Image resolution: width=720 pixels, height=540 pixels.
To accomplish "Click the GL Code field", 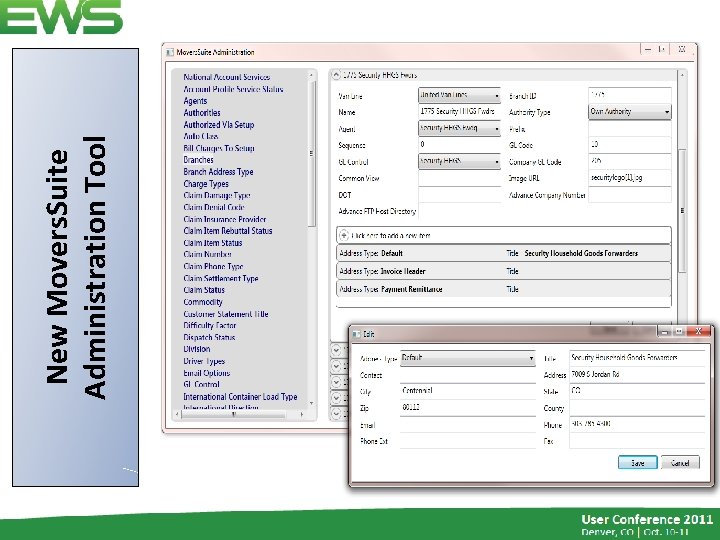I will [630, 145].
